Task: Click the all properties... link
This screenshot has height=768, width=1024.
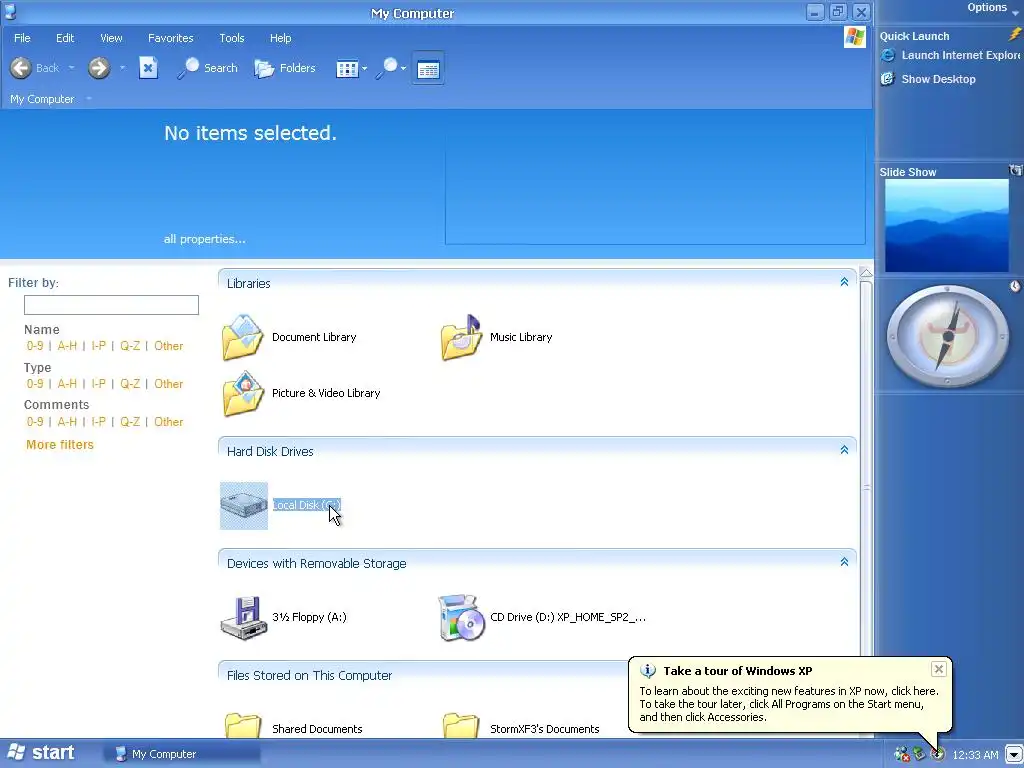Action: [x=204, y=239]
